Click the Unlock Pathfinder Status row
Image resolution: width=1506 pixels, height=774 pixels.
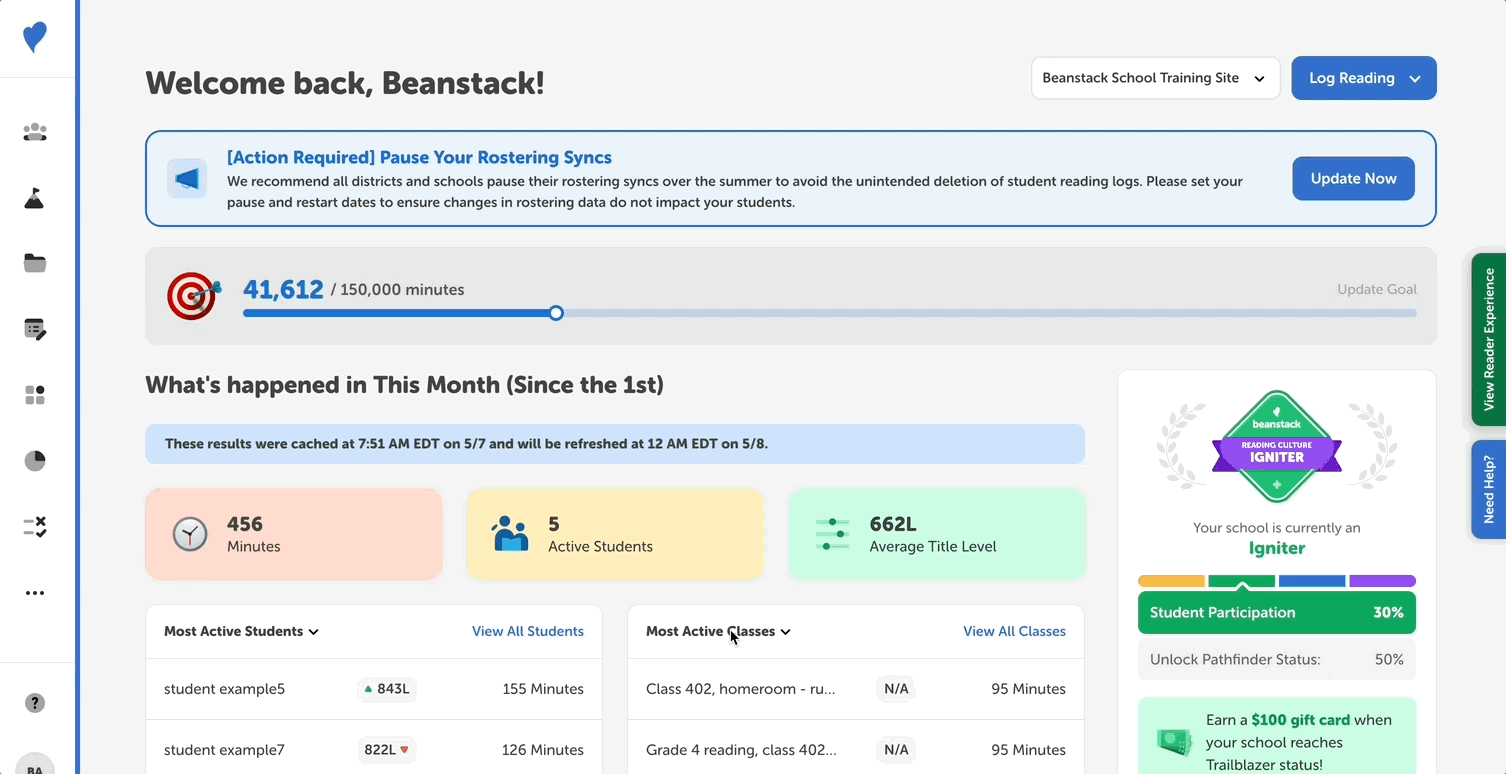(x=1277, y=660)
